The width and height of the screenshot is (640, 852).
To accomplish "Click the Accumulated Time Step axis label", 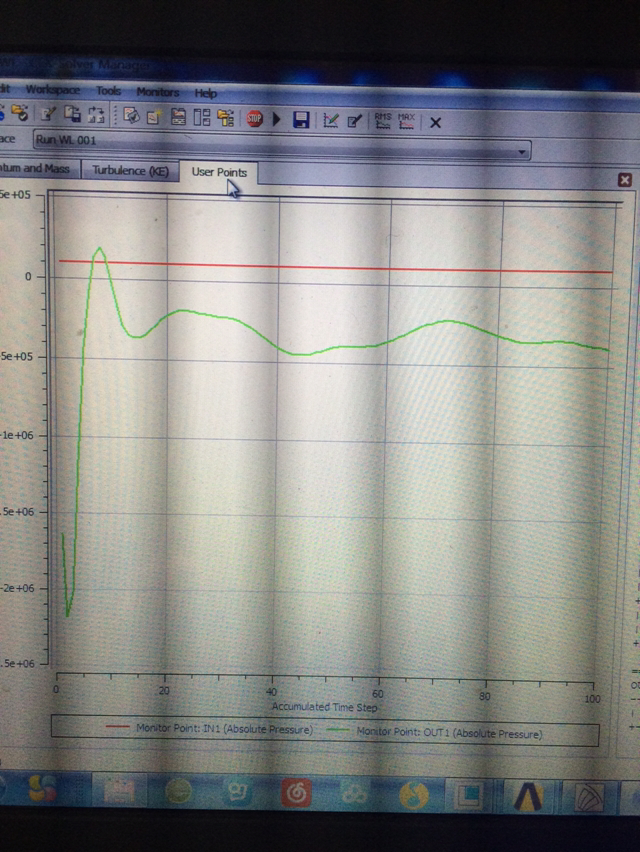I will click(x=324, y=707).
